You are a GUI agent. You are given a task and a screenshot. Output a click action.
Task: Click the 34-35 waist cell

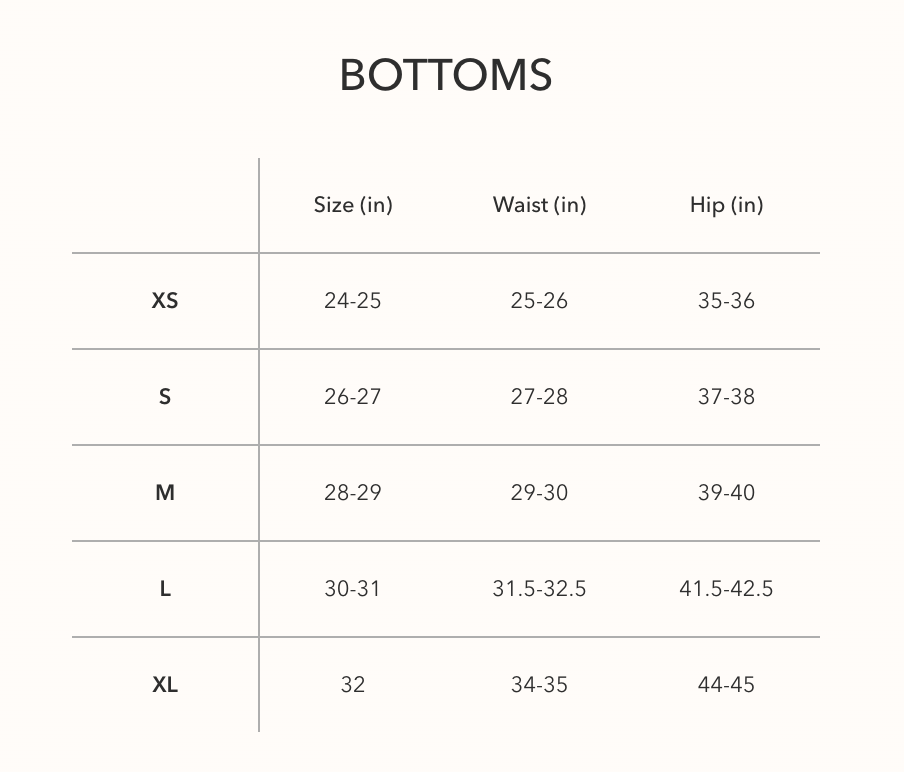(x=539, y=684)
